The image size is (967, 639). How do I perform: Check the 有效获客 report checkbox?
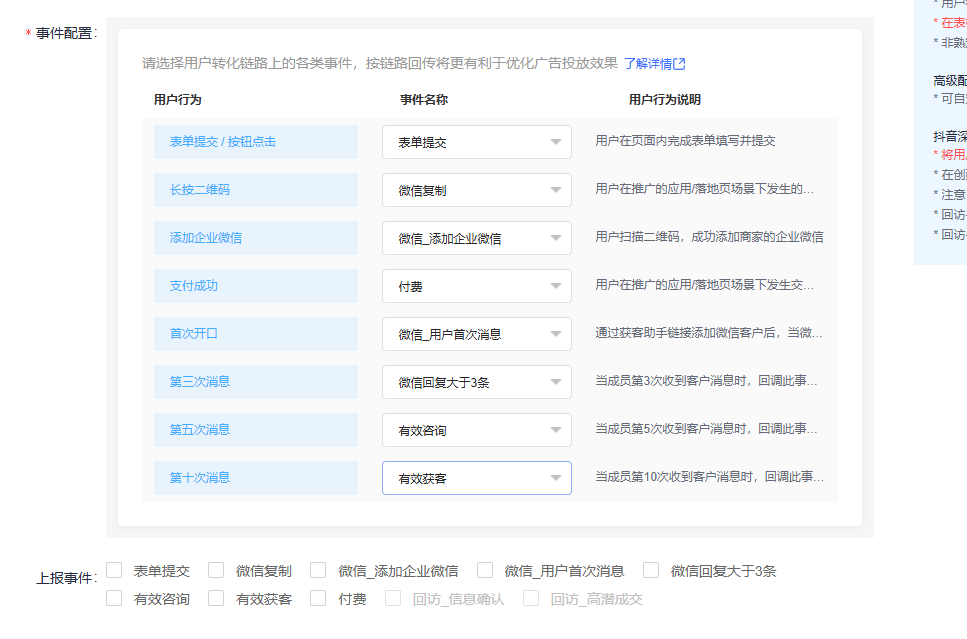(x=216, y=598)
